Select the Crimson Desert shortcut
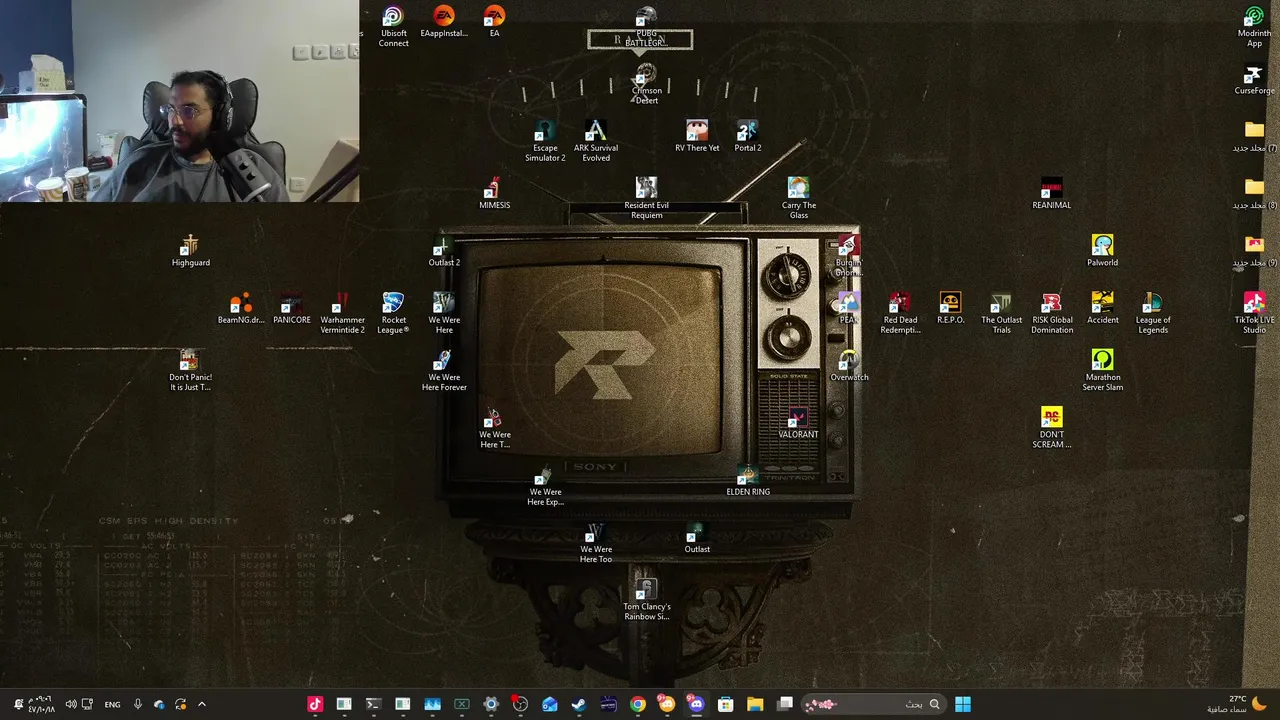Image resolution: width=1280 pixels, height=720 pixels. coord(646,84)
